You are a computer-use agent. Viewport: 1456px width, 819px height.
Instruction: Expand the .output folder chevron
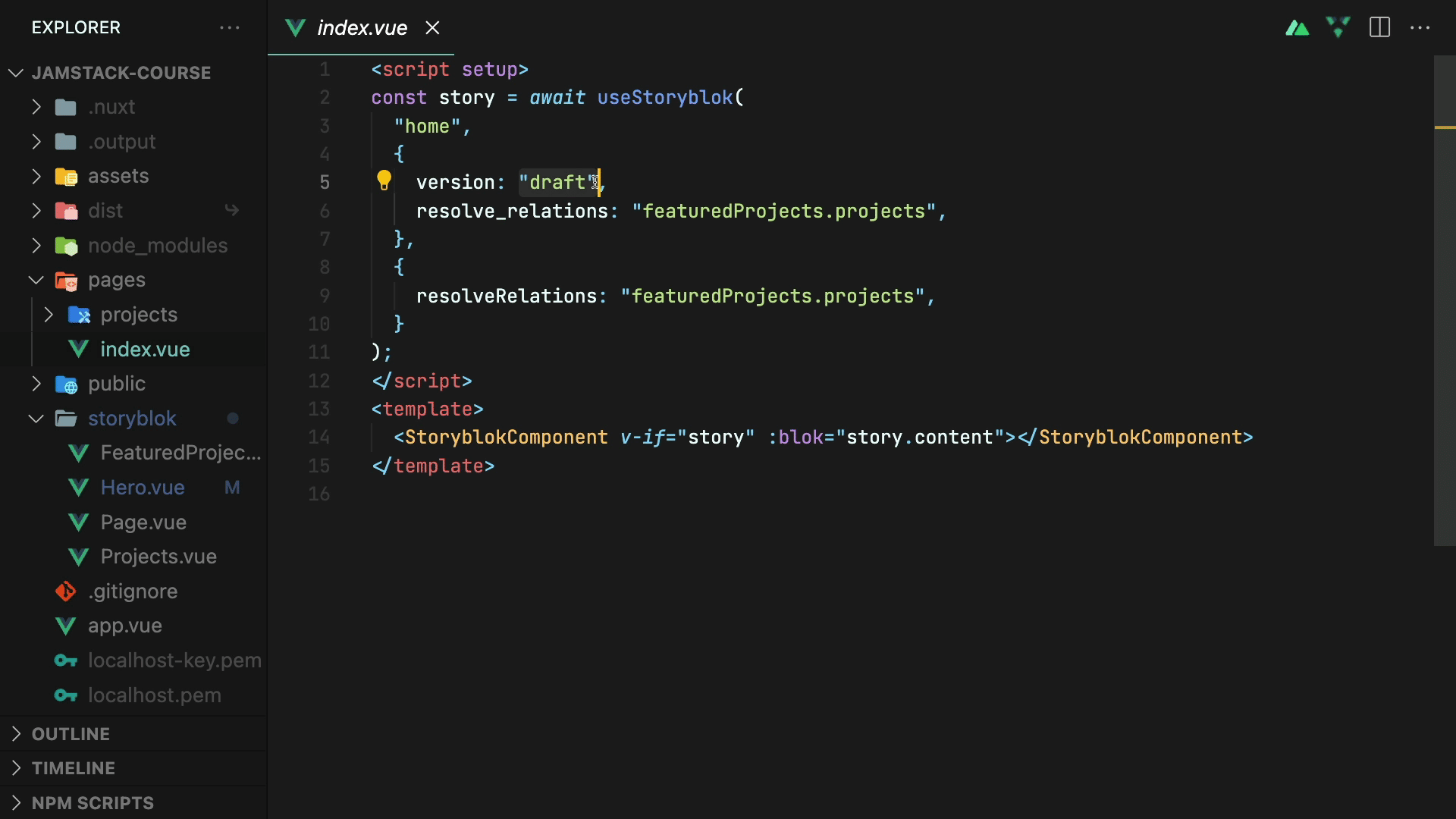pos(36,142)
